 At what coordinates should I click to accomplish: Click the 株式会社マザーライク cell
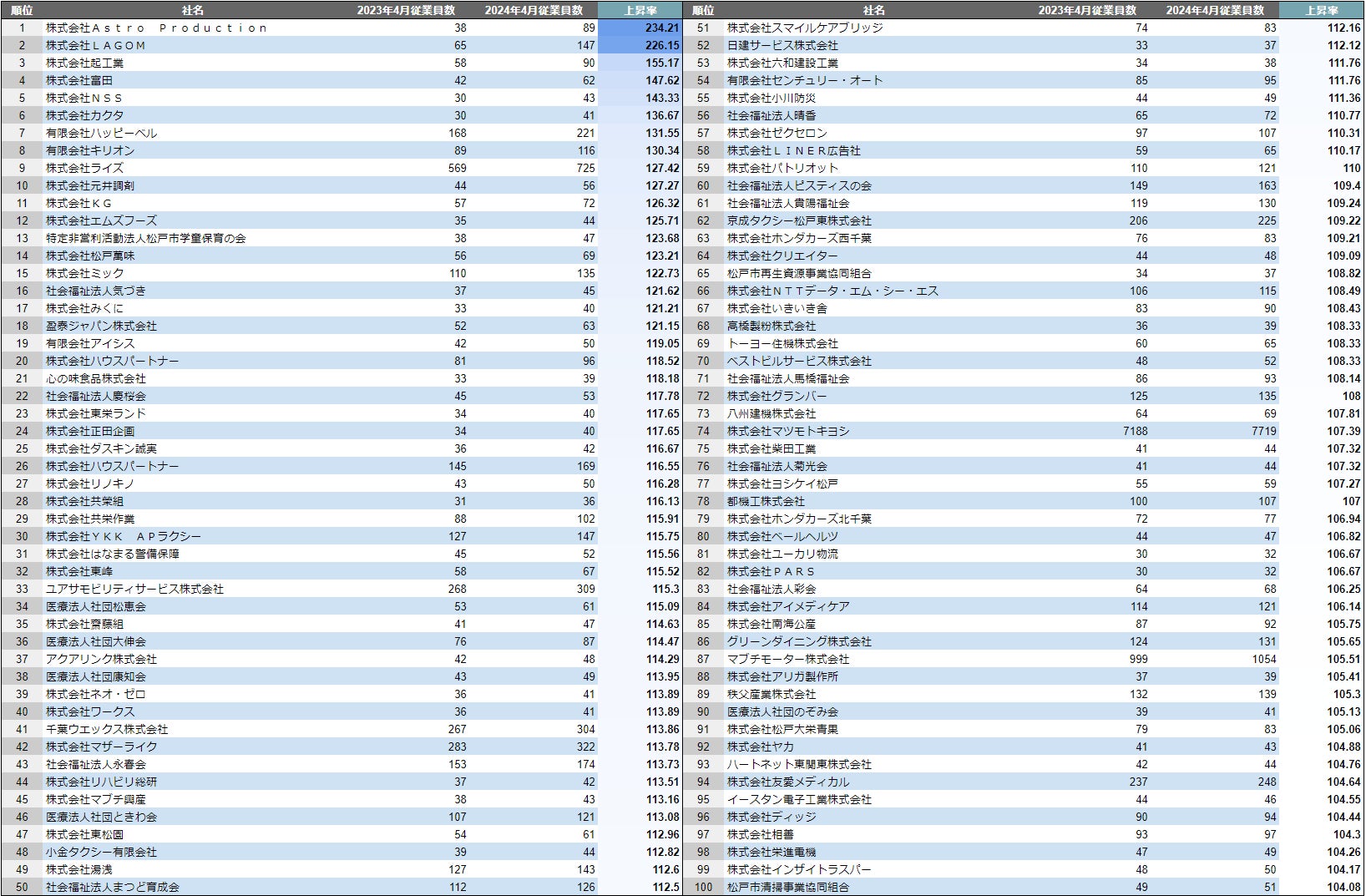[101, 747]
